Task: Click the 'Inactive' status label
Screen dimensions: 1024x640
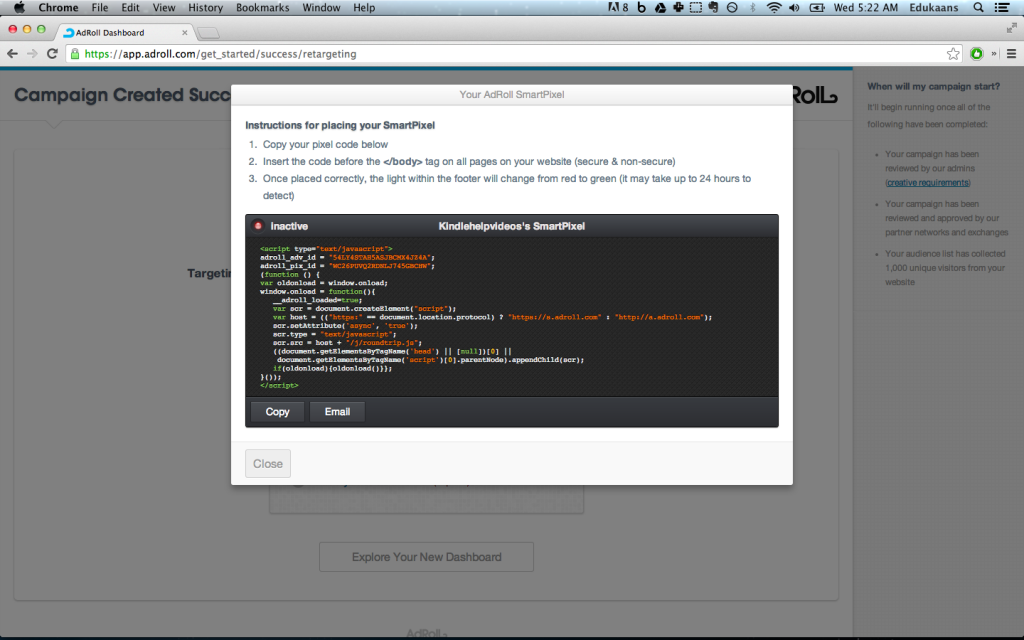Action: pos(289,226)
